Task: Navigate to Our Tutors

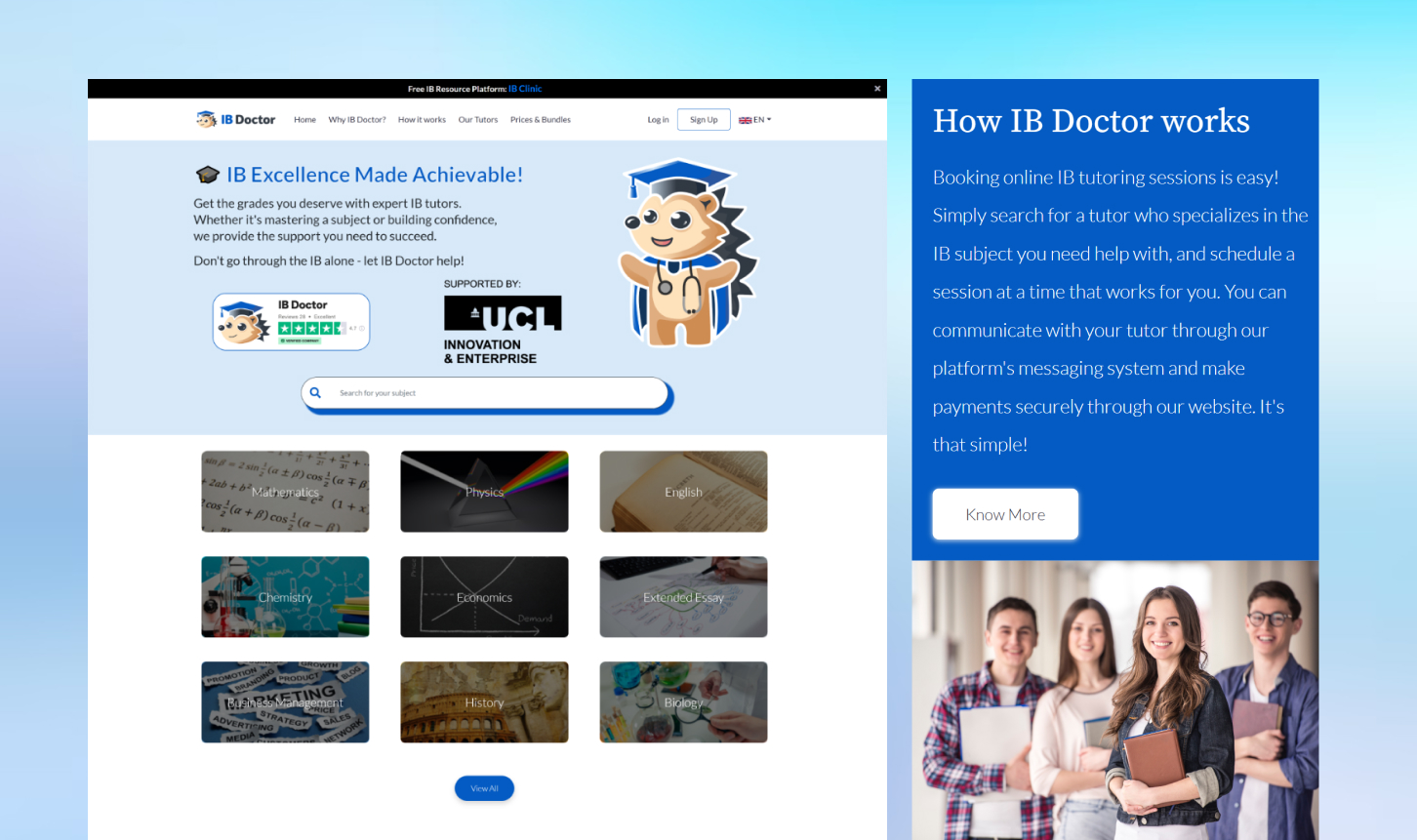Action: tap(477, 120)
